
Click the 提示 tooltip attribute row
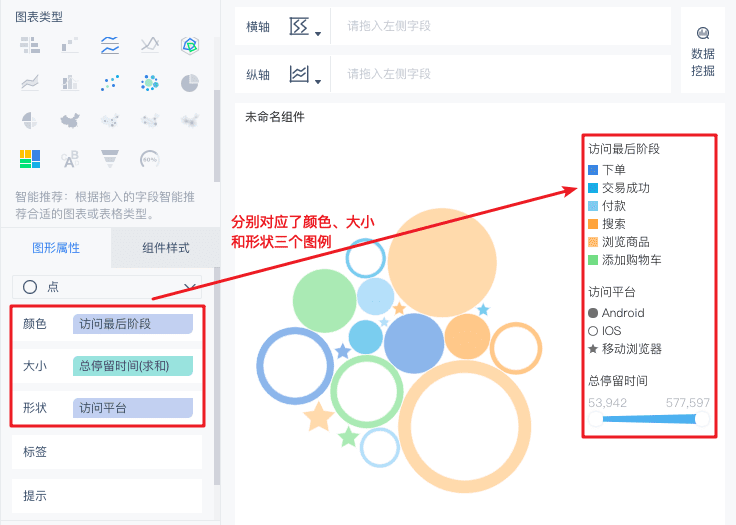tap(107, 495)
